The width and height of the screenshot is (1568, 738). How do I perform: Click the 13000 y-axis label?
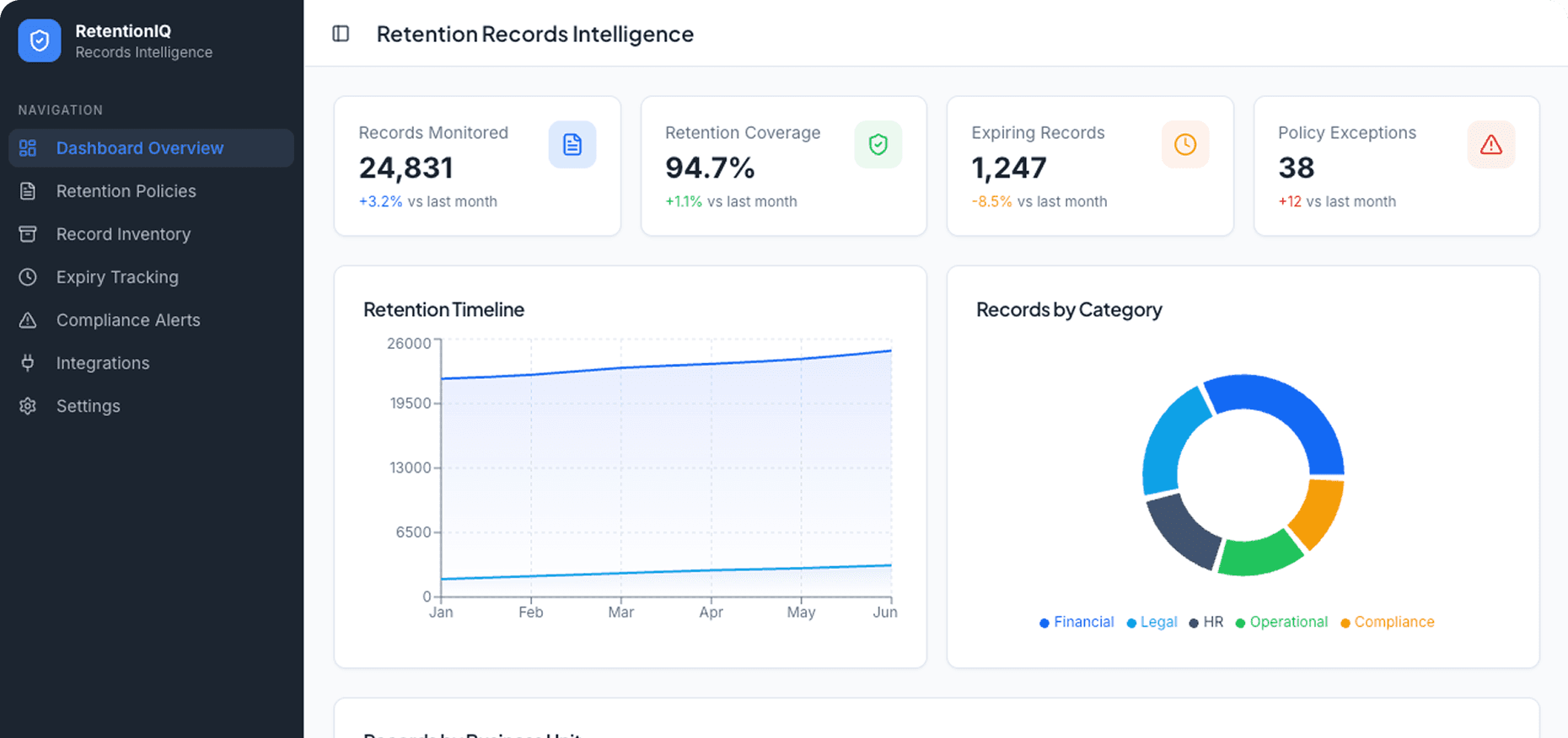[x=411, y=468]
